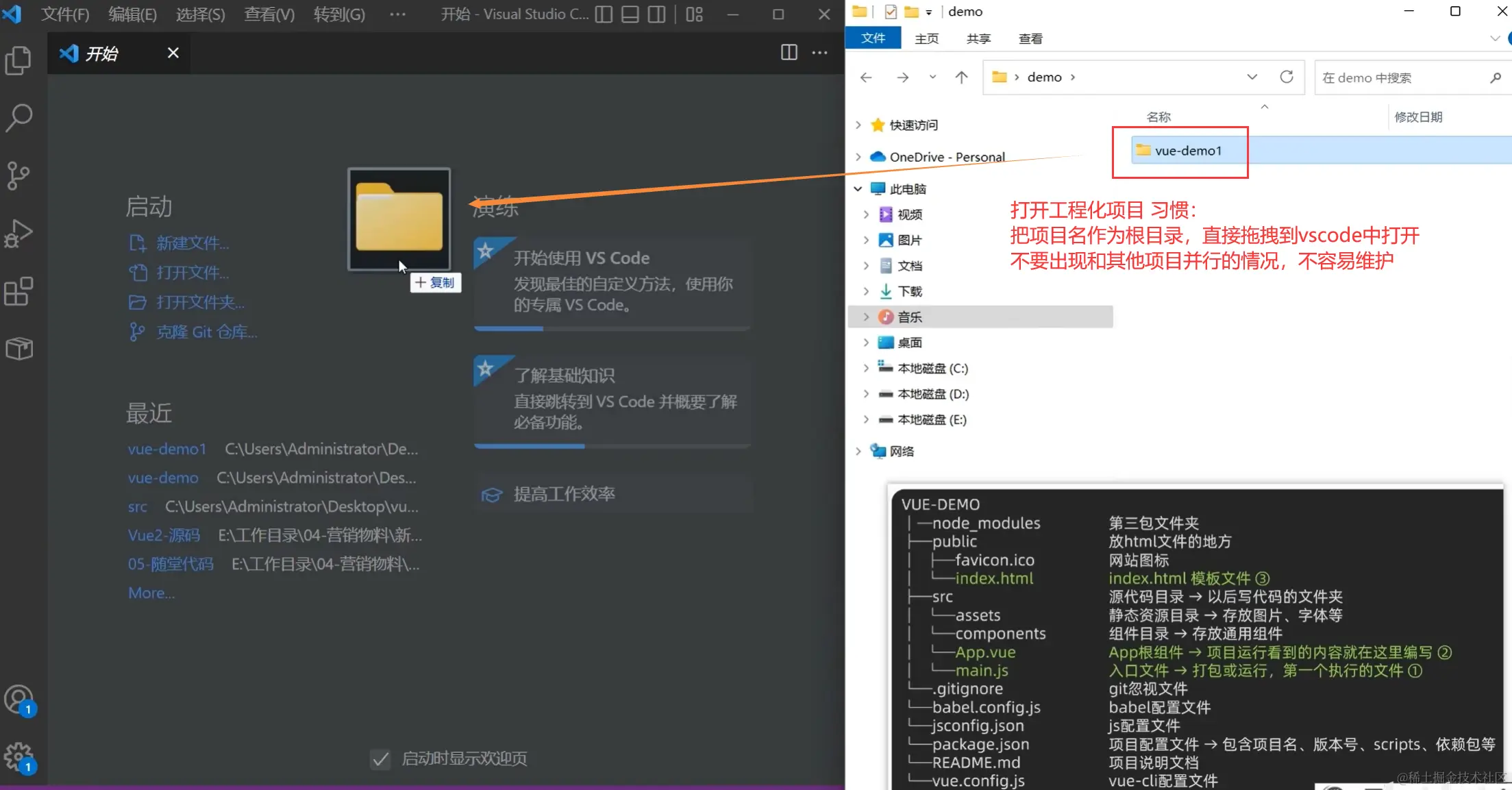Open recent folder 05-随堂代码
Viewport: 1512px width, 790px height.
[171, 564]
